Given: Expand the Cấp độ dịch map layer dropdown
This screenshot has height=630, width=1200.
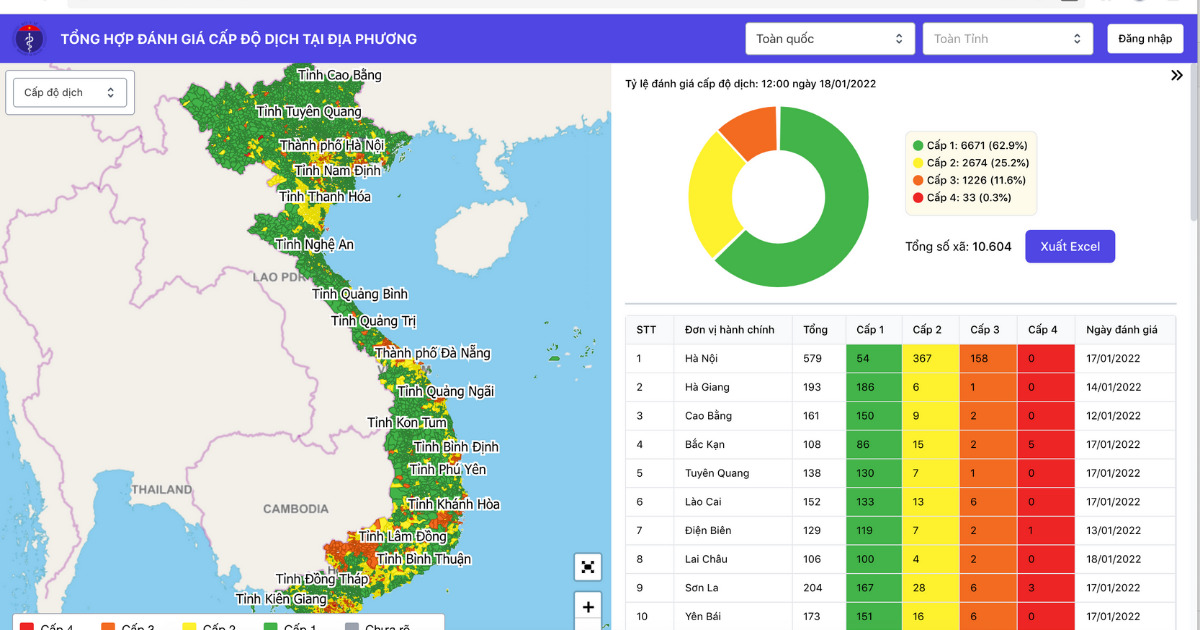Looking at the screenshot, I should pyautogui.click(x=69, y=93).
